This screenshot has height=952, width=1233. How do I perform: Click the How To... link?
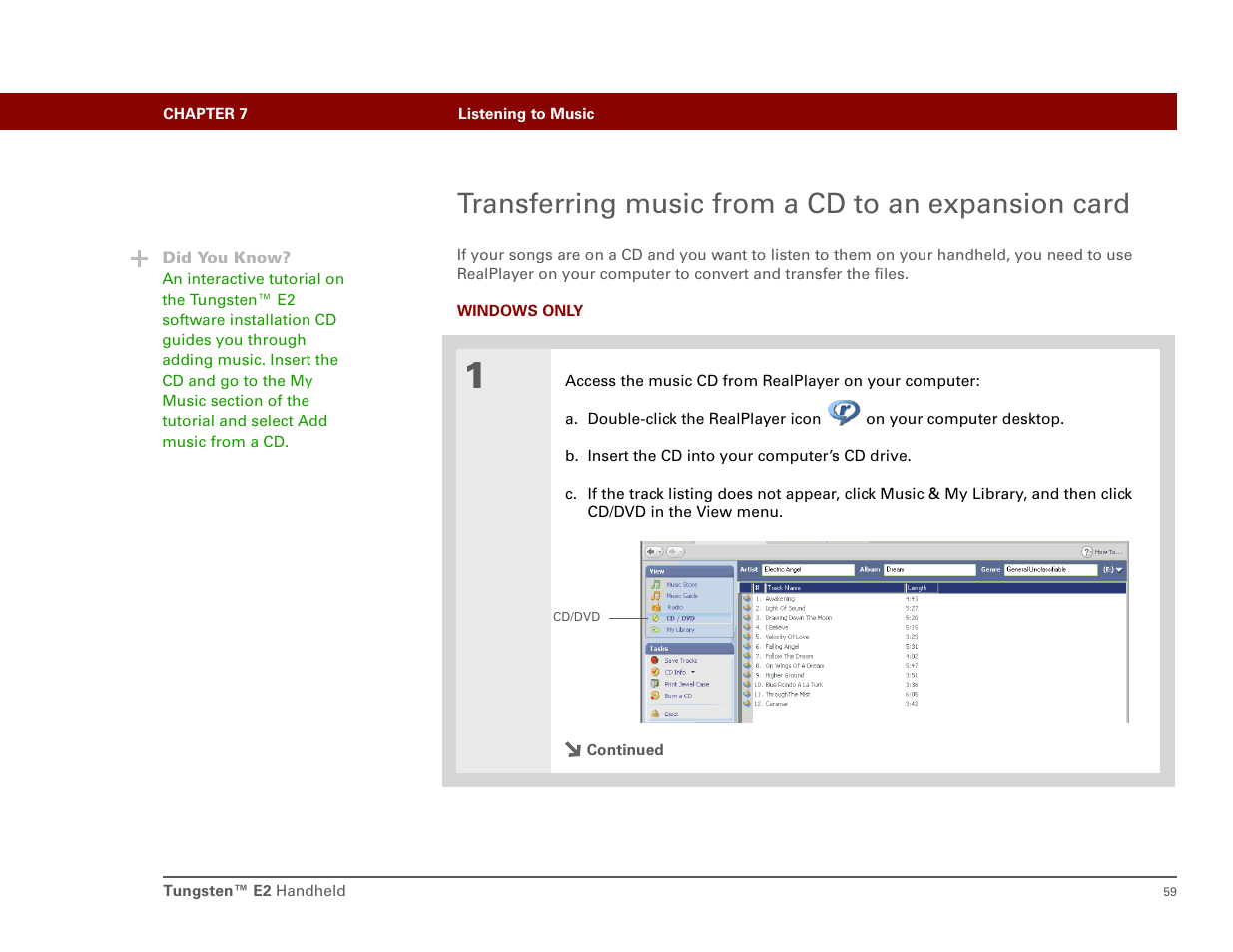pyautogui.click(x=1108, y=552)
